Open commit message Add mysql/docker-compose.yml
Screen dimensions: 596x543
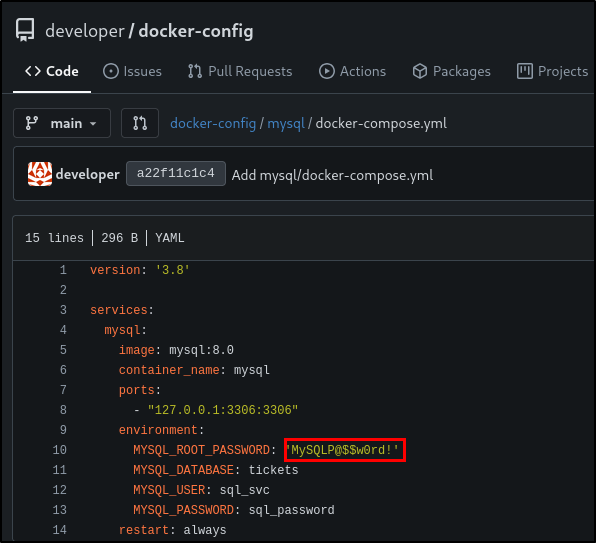[333, 175]
